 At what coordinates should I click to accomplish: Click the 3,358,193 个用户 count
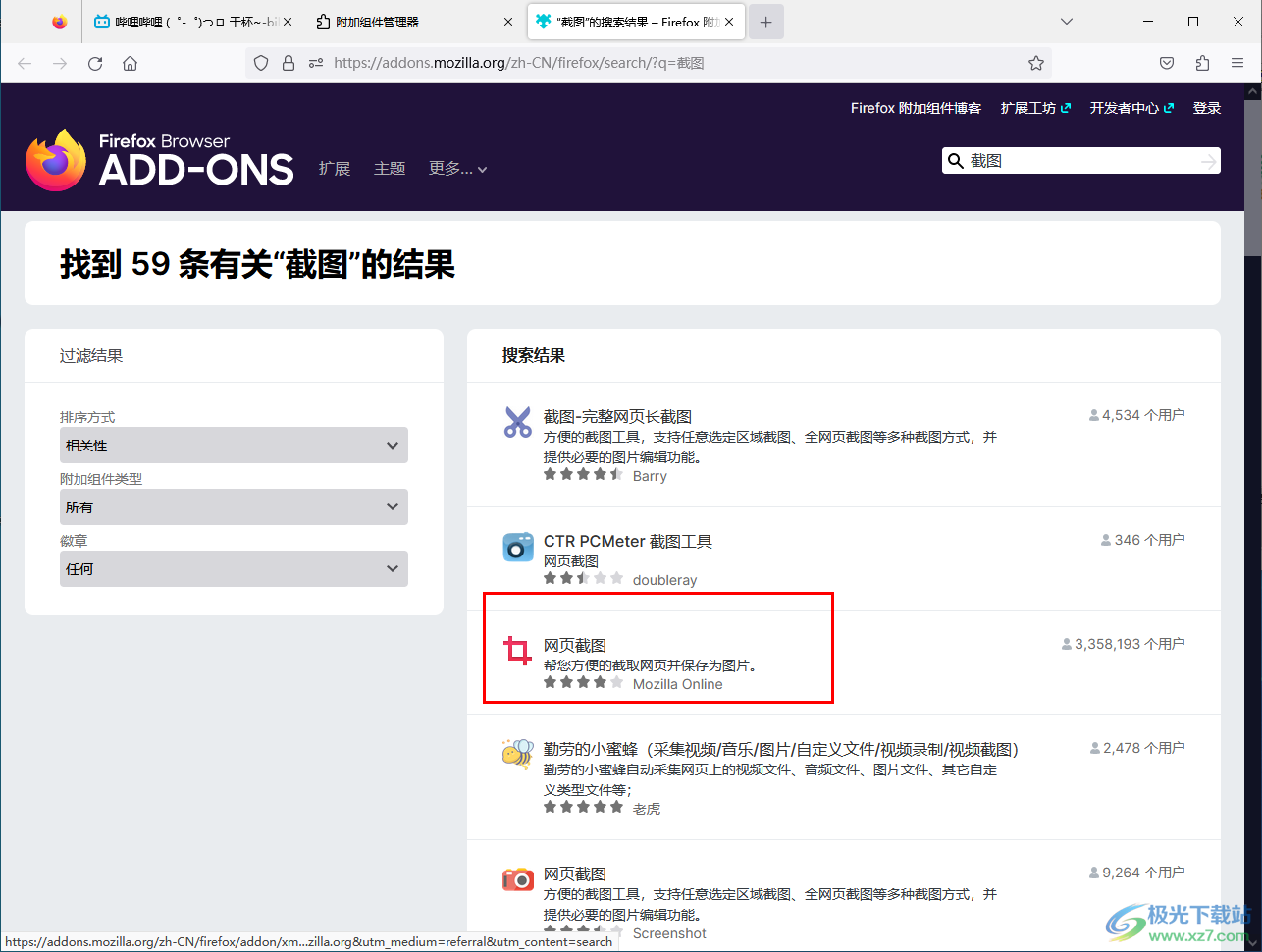pyautogui.click(x=1123, y=644)
